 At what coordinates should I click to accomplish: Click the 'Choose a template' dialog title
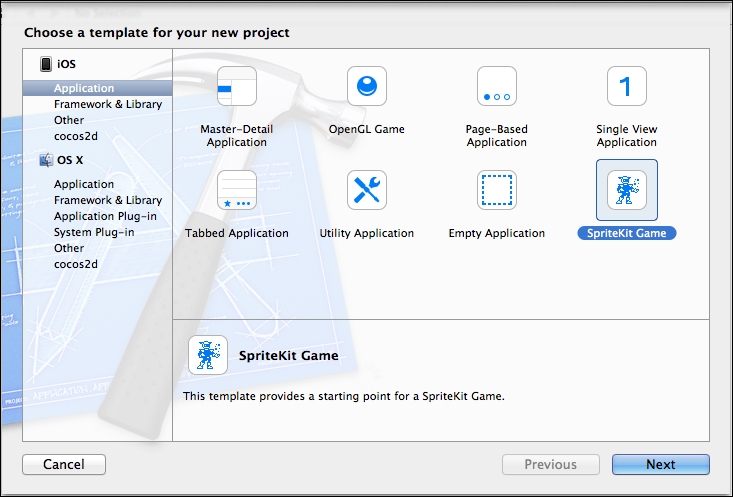[157, 32]
